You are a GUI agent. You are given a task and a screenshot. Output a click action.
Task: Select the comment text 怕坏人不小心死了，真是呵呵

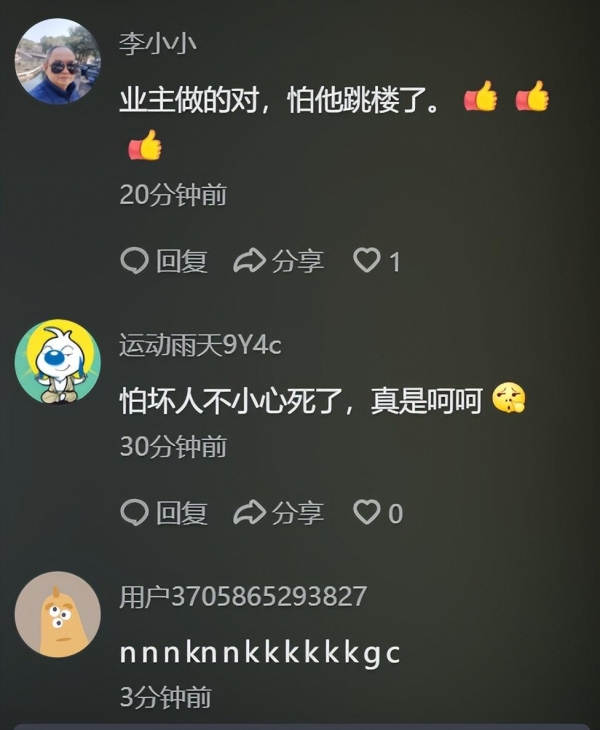tap(301, 401)
